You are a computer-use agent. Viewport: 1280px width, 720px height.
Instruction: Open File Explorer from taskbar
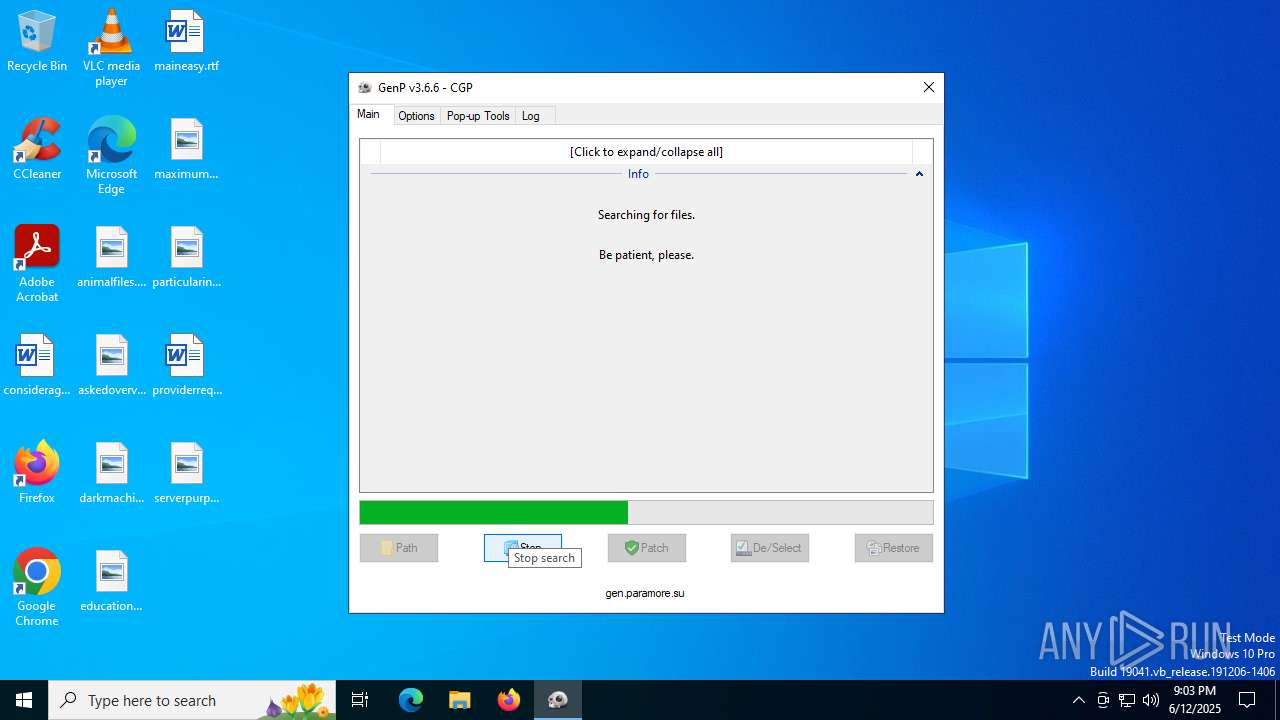[460, 700]
